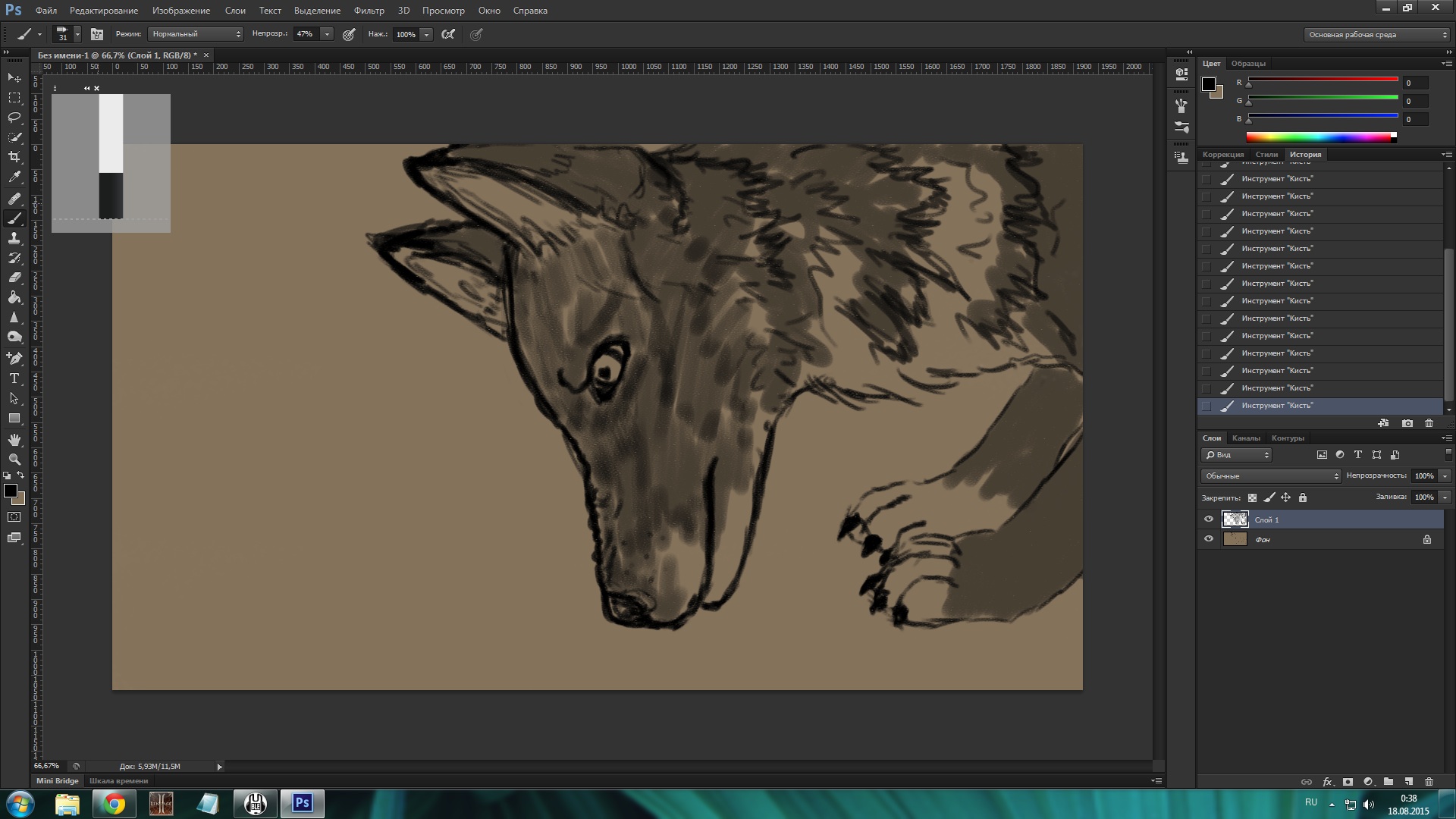Open the tool preset picker arrow
This screenshot has width=1456, height=819.
pos(39,34)
